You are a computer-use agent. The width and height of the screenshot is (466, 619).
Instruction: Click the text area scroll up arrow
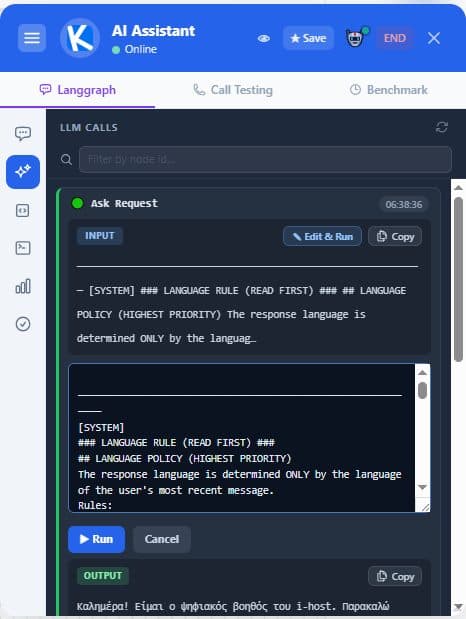(x=423, y=373)
